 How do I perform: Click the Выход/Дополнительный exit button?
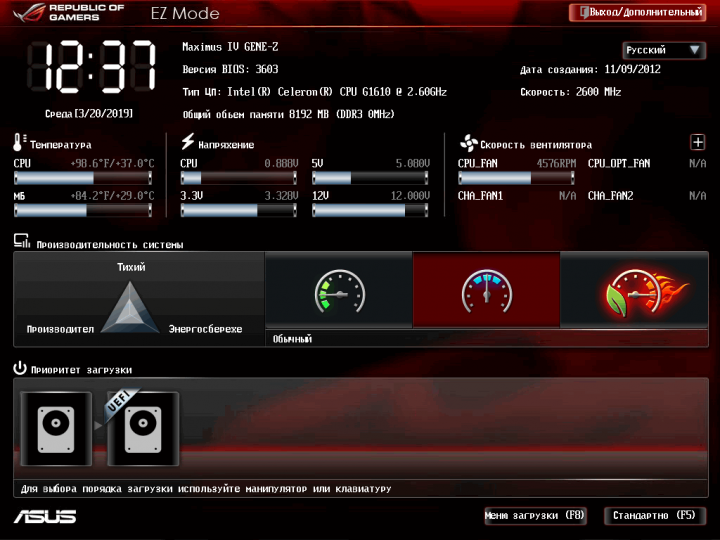click(x=637, y=12)
